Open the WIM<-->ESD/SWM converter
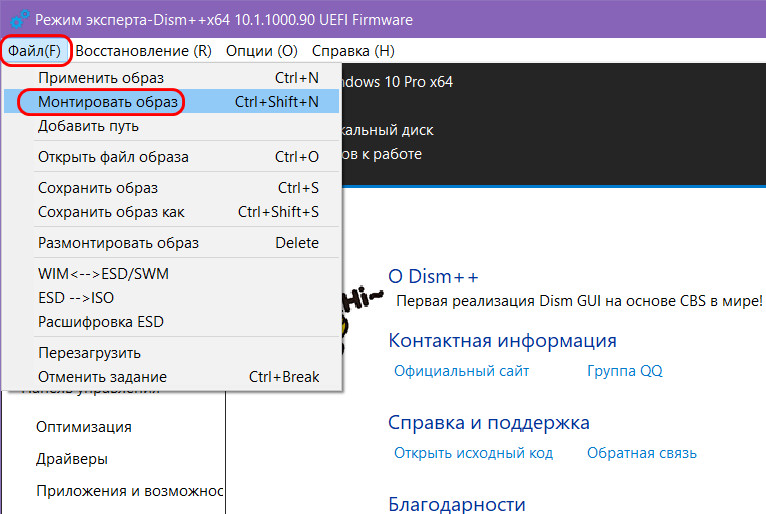The height and width of the screenshot is (514, 766). [x=103, y=274]
